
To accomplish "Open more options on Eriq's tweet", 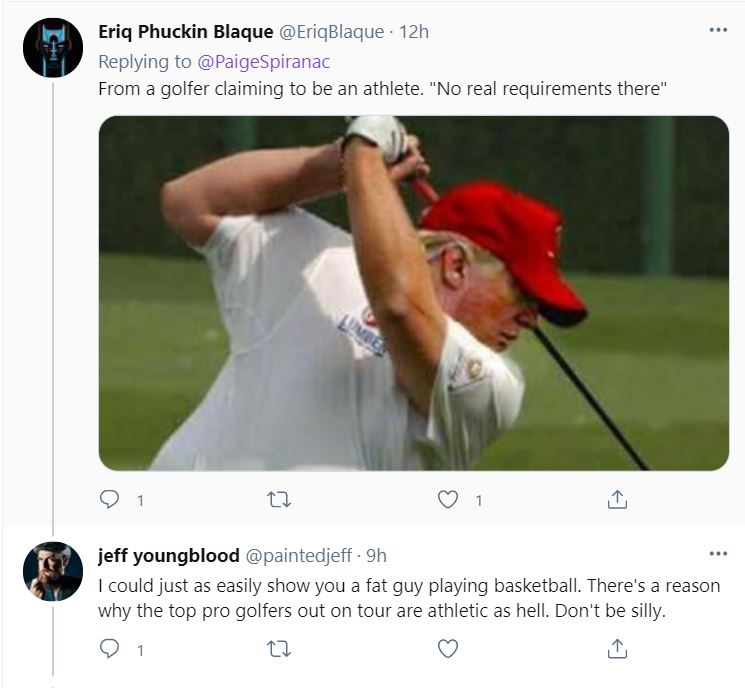I will [x=718, y=30].
